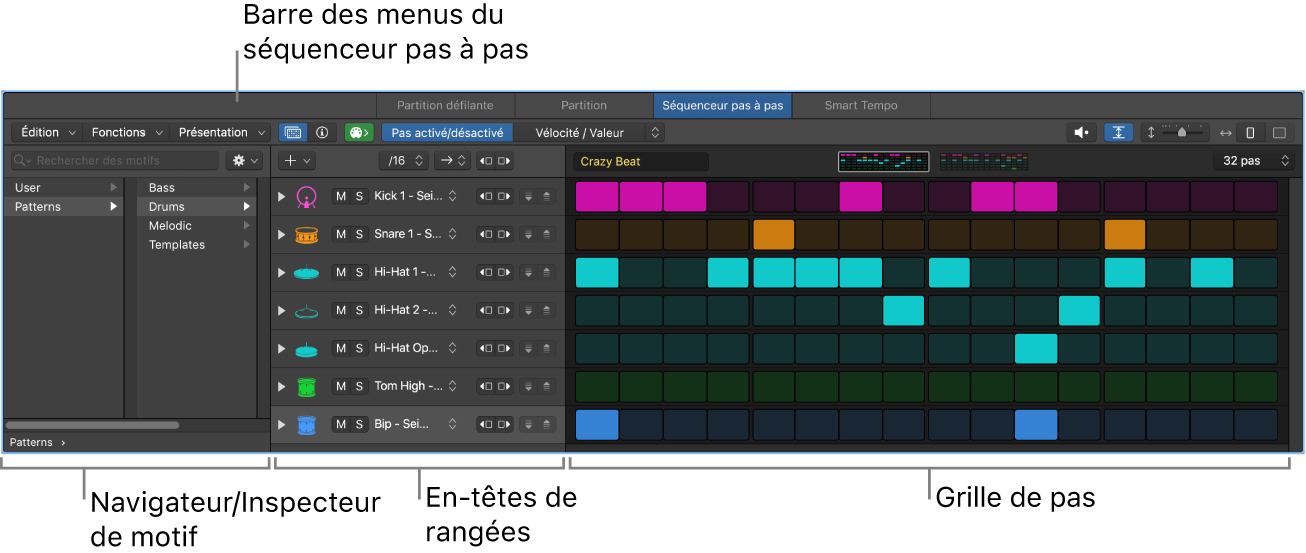Screen dimensions: 1306x553
Task: Click decrement/increment arrows in Kick 1 row
Action: 537,197
